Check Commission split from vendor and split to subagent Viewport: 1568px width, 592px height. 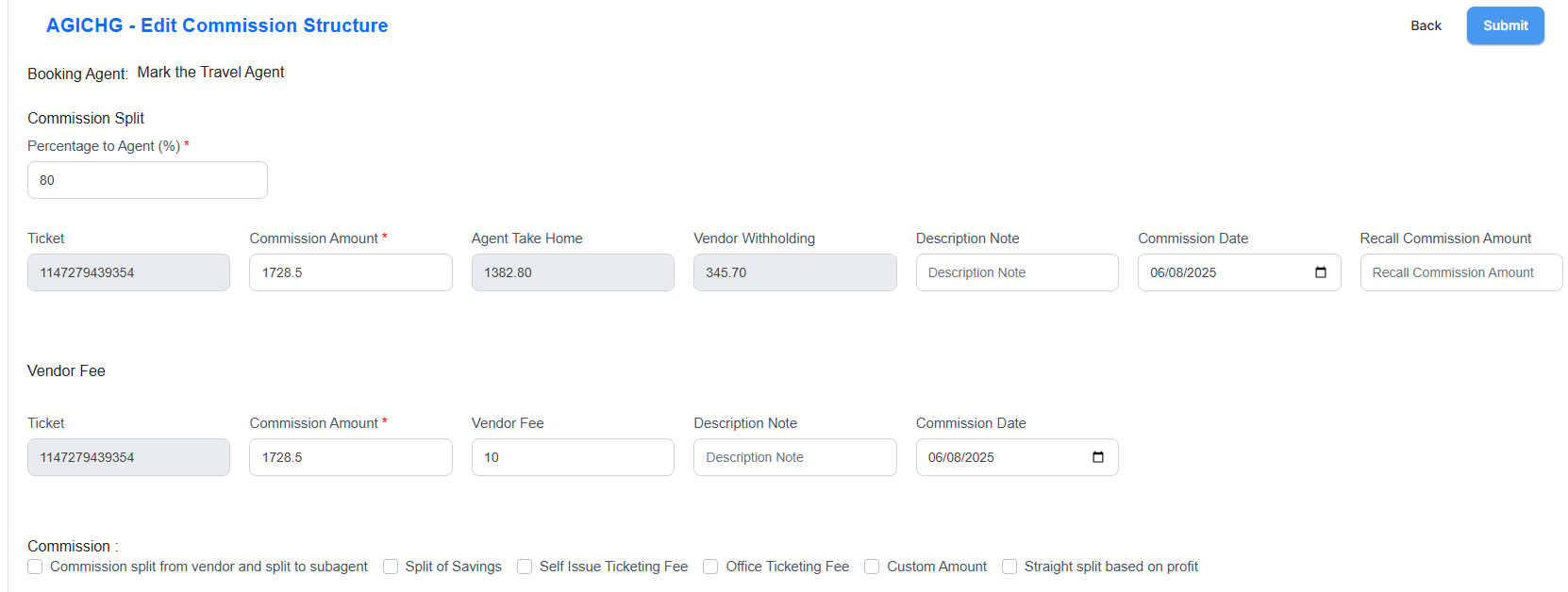35,567
